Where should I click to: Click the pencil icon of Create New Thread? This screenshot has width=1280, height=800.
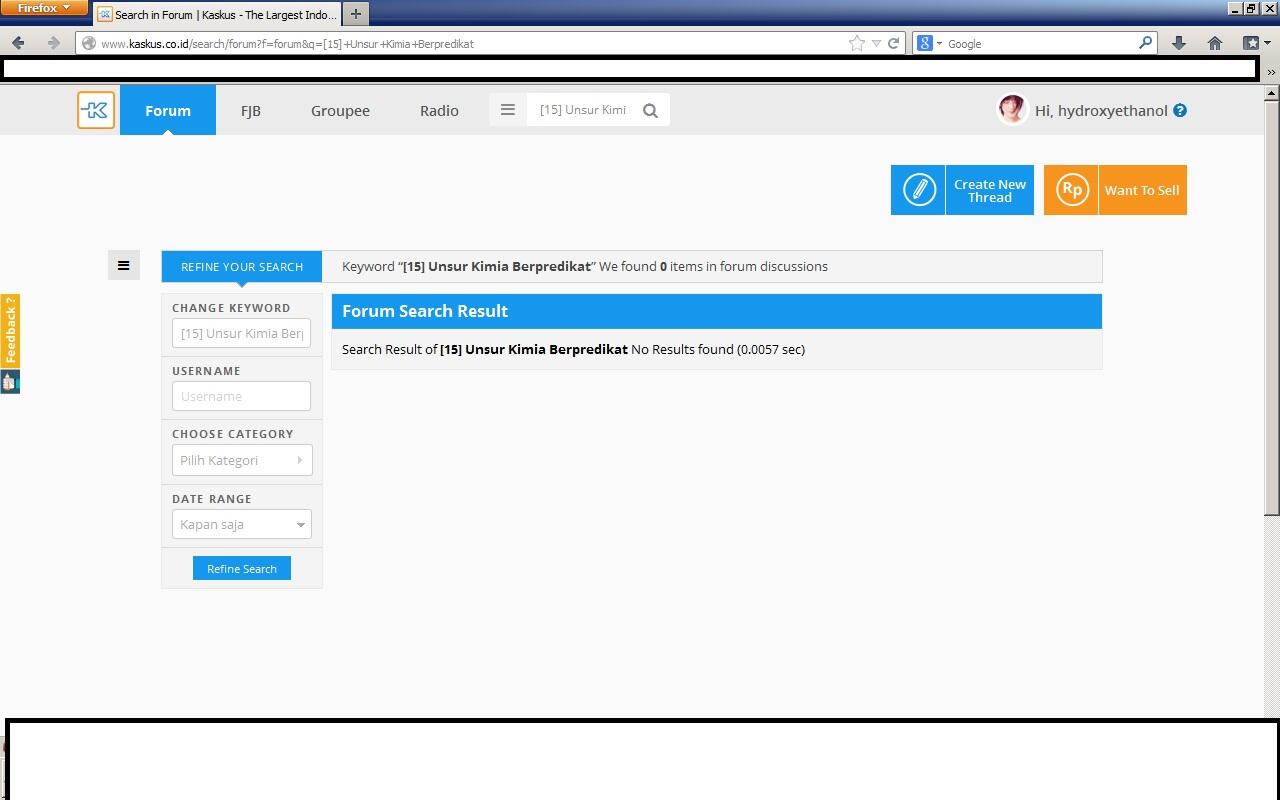coord(918,190)
